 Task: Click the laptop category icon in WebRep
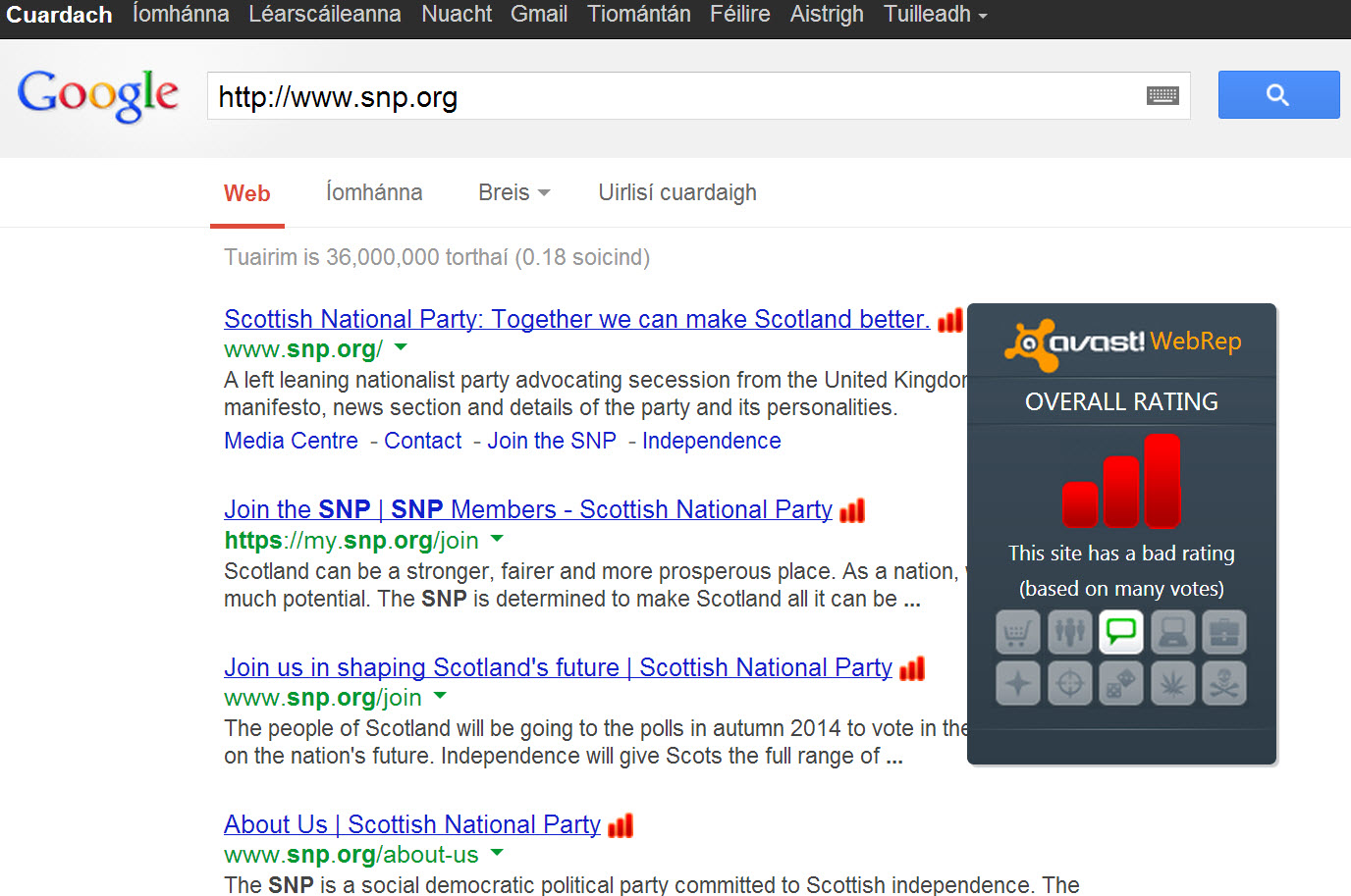click(1172, 632)
